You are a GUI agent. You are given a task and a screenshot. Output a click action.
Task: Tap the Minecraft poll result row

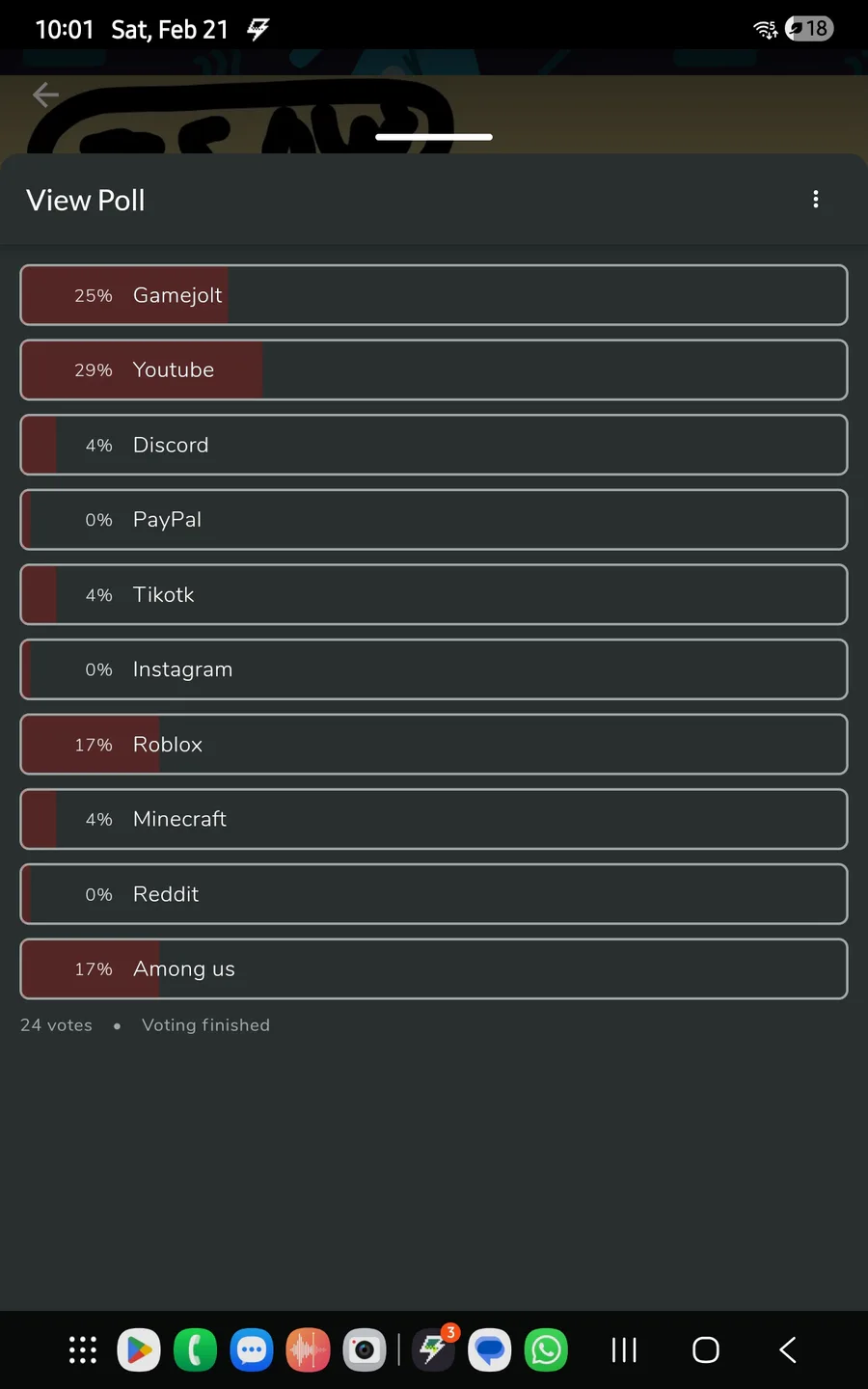click(434, 819)
